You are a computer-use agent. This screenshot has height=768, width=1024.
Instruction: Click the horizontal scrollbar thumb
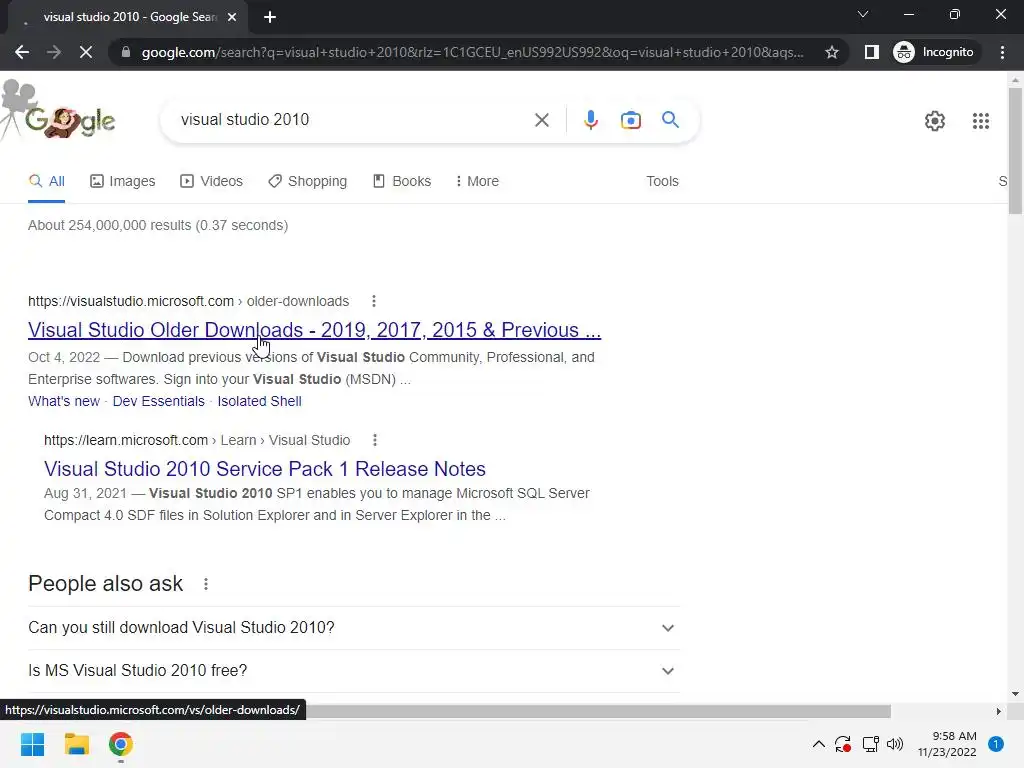[598, 711]
